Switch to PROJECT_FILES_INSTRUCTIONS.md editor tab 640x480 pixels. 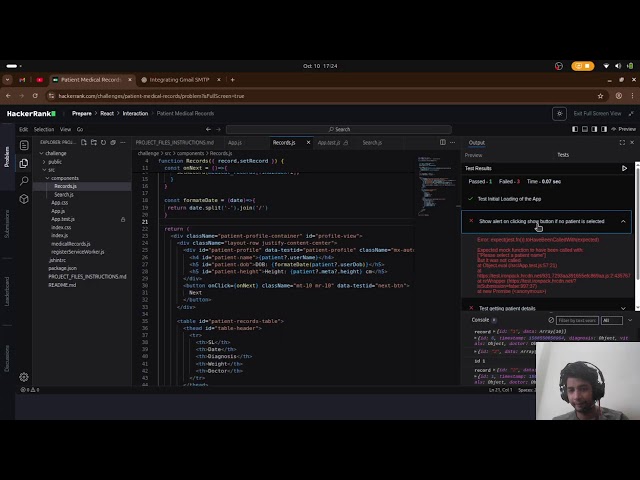point(175,142)
